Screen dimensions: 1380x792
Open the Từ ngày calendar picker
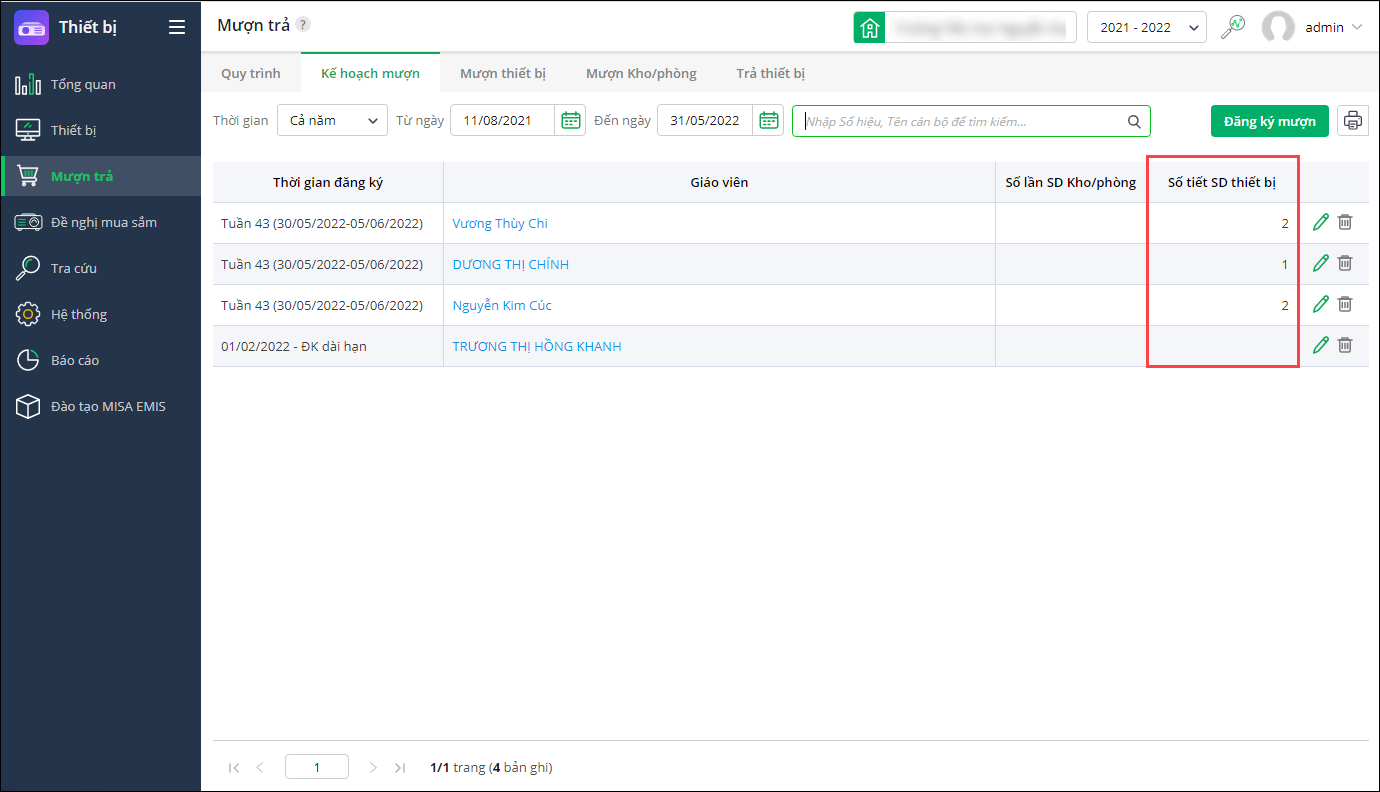[571, 120]
